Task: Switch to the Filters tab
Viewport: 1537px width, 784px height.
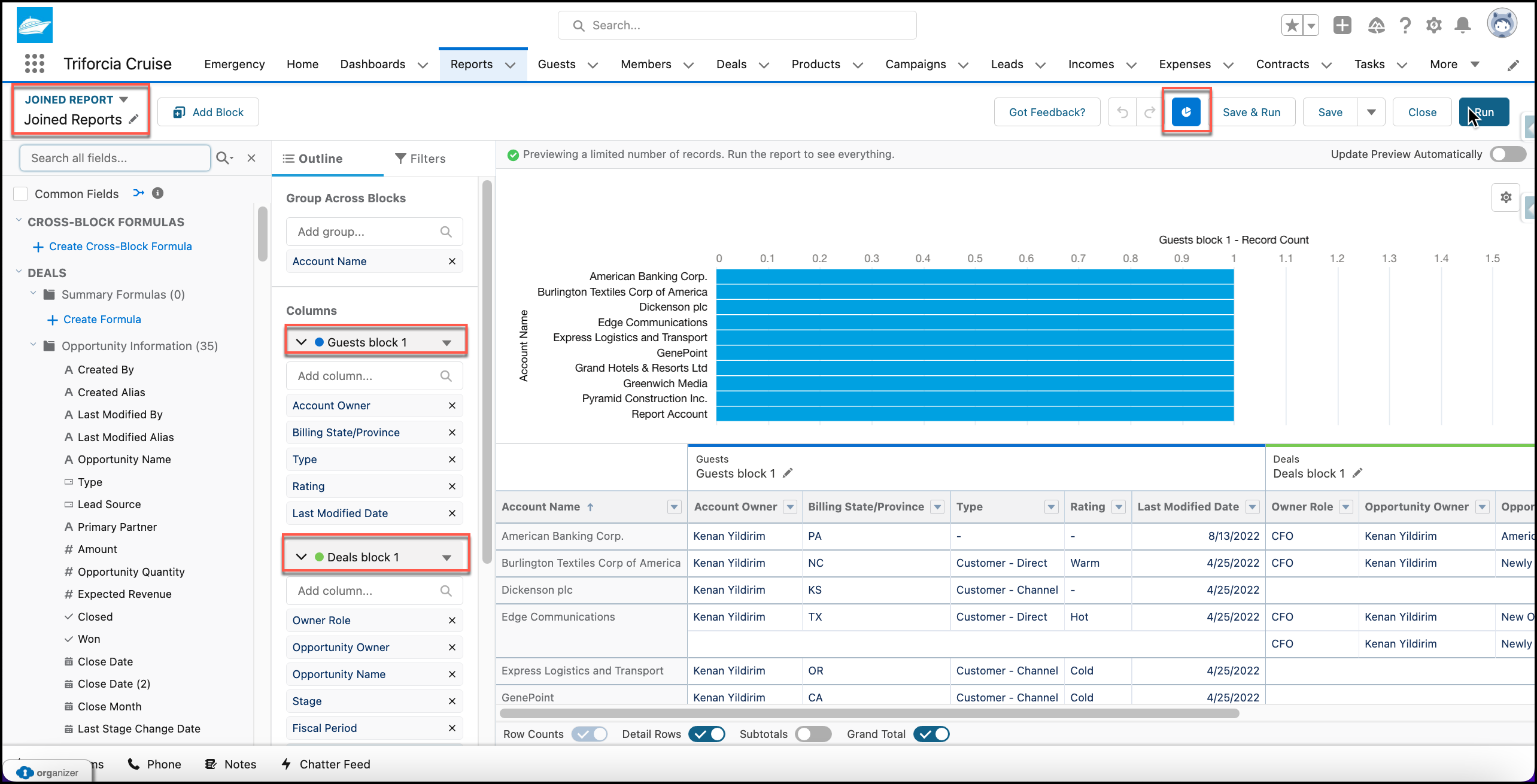Action: (x=420, y=159)
